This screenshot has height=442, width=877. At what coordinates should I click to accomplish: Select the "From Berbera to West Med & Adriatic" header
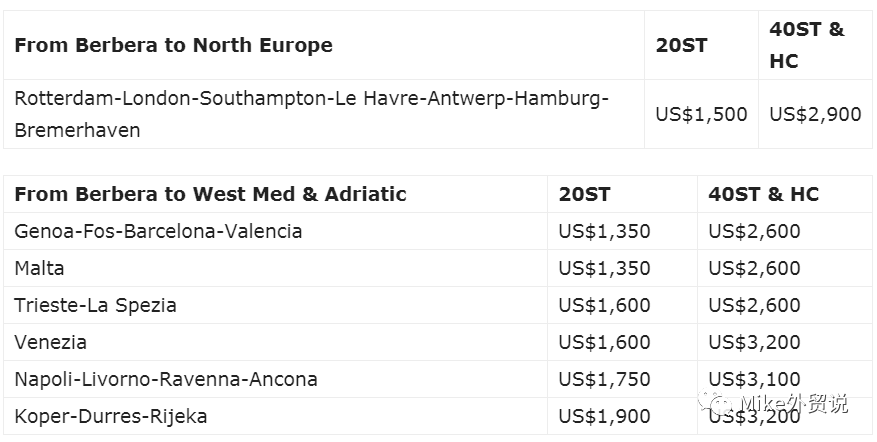[x=211, y=194]
